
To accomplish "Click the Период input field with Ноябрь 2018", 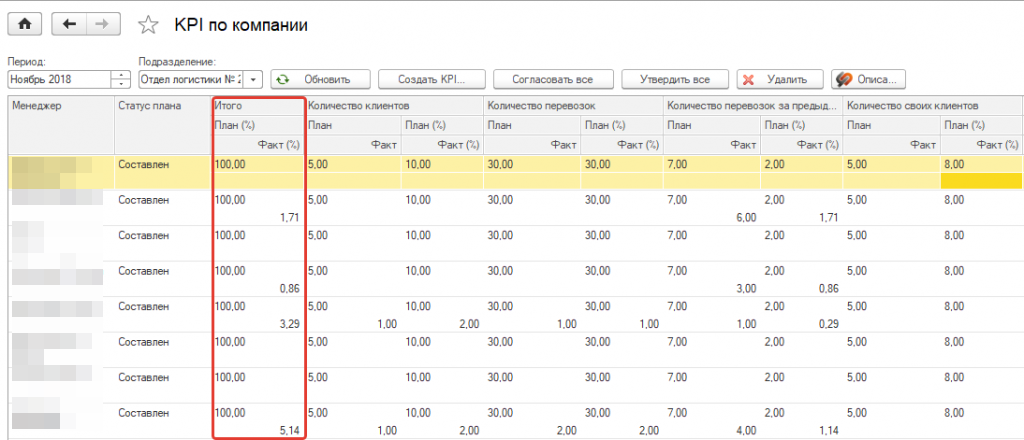I will pos(59,80).
